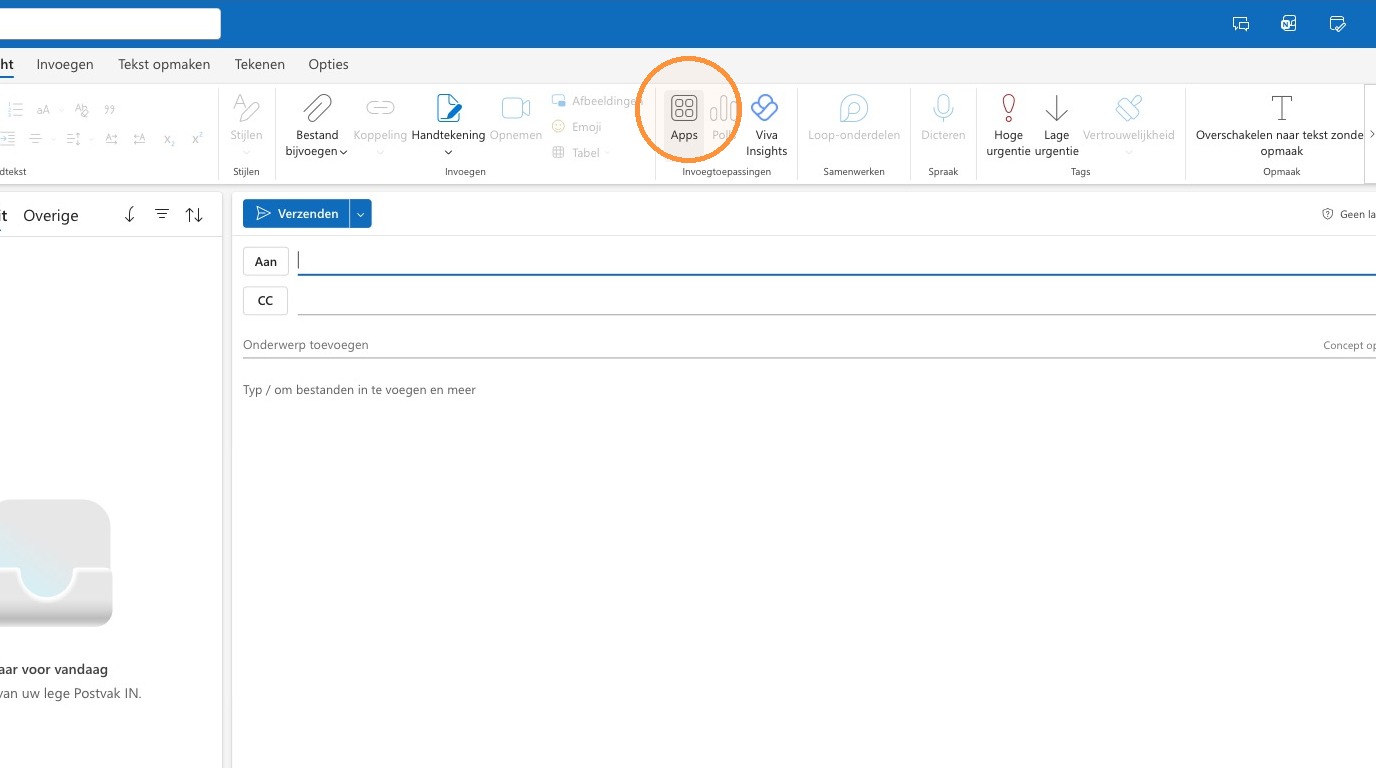Mark message as Hoge urgentie

1008,107
